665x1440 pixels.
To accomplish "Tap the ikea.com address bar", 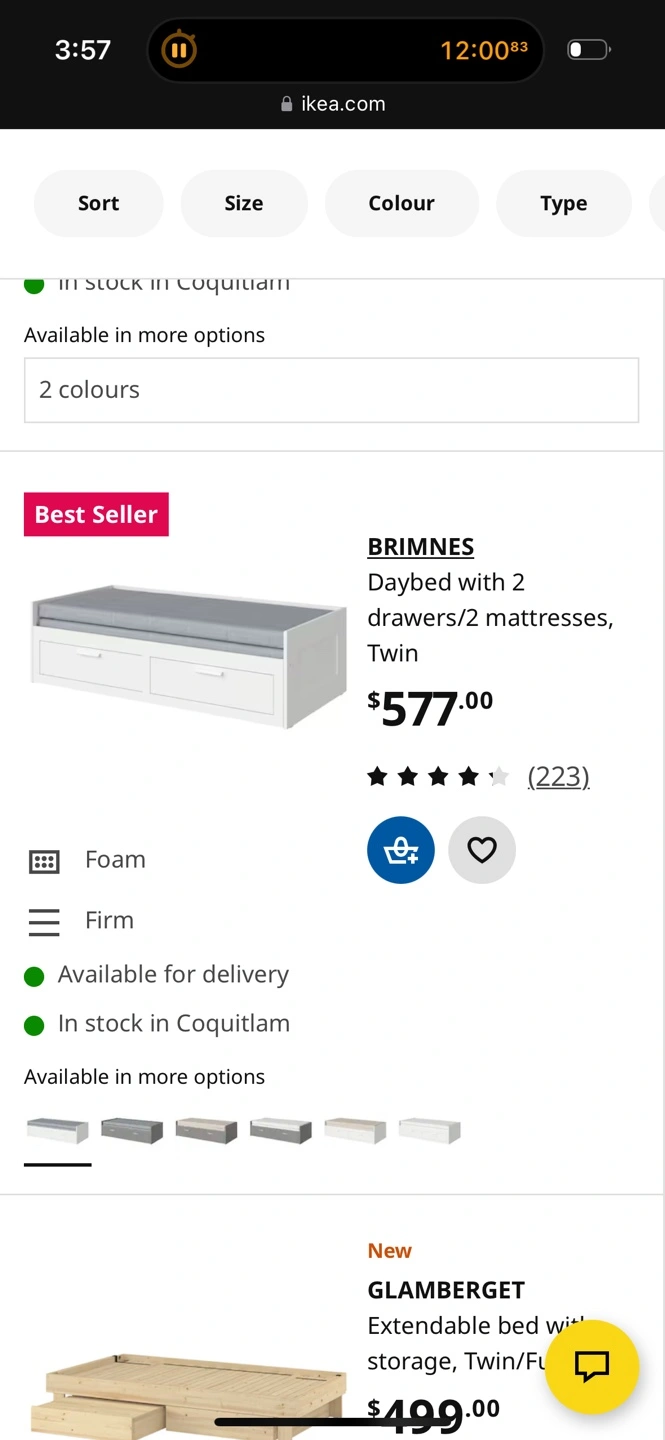I will pos(334,104).
